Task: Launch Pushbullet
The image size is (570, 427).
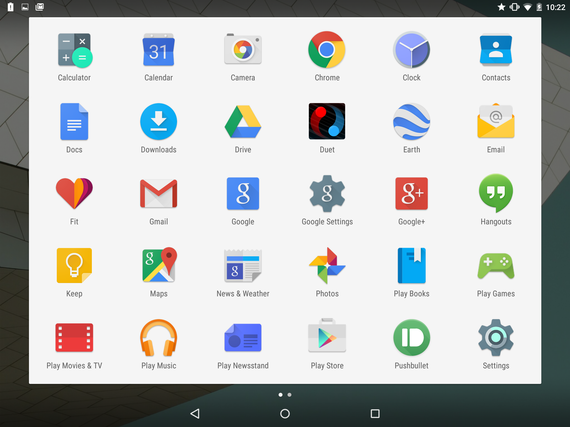Action: coord(412,338)
